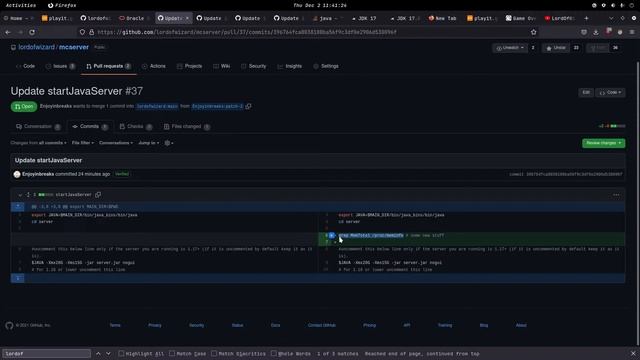The width and height of the screenshot is (640, 360).
Task: Open the repository Wiki tab
Action: (x=222, y=66)
